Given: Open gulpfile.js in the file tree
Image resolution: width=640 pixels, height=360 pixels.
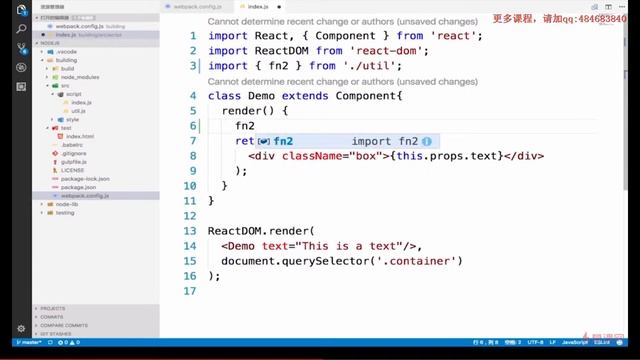Looking at the screenshot, I should click(x=96, y=162).
